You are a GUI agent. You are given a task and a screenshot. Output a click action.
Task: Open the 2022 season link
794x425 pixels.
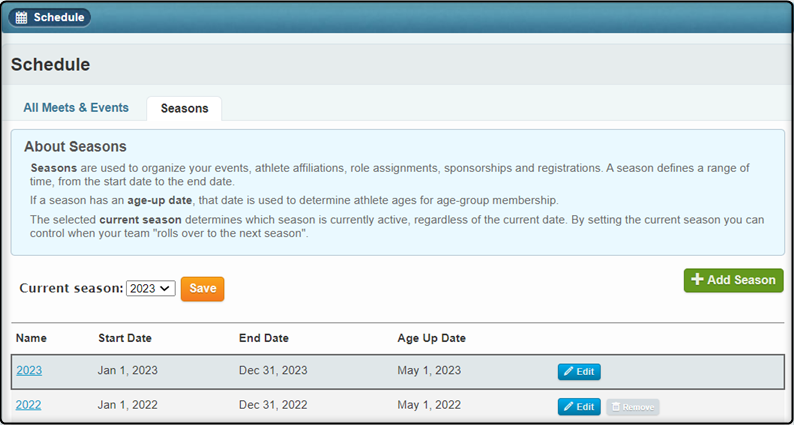tap(29, 405)
